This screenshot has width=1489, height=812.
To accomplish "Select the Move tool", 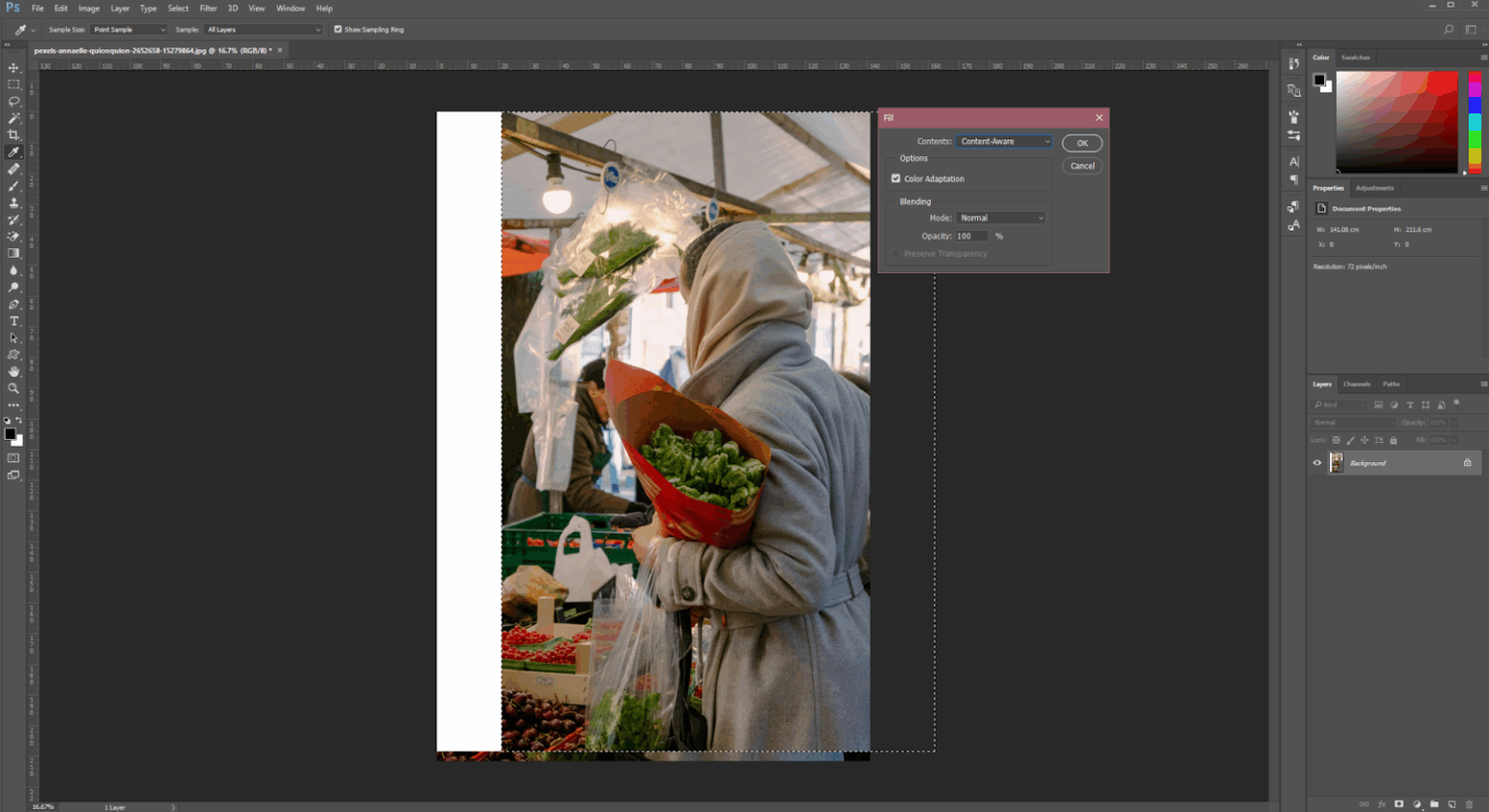I will coord(14,68).
